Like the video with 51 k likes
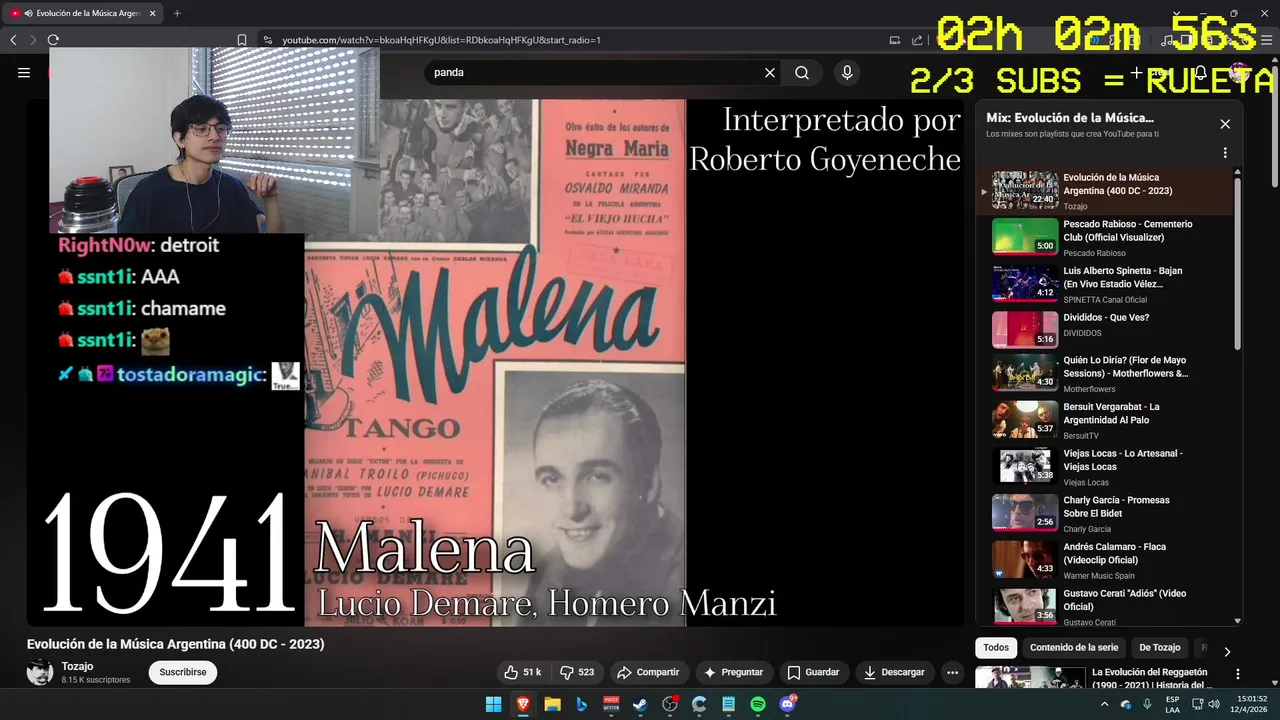This screenshot has width=1280, height=720. point(522,672)
